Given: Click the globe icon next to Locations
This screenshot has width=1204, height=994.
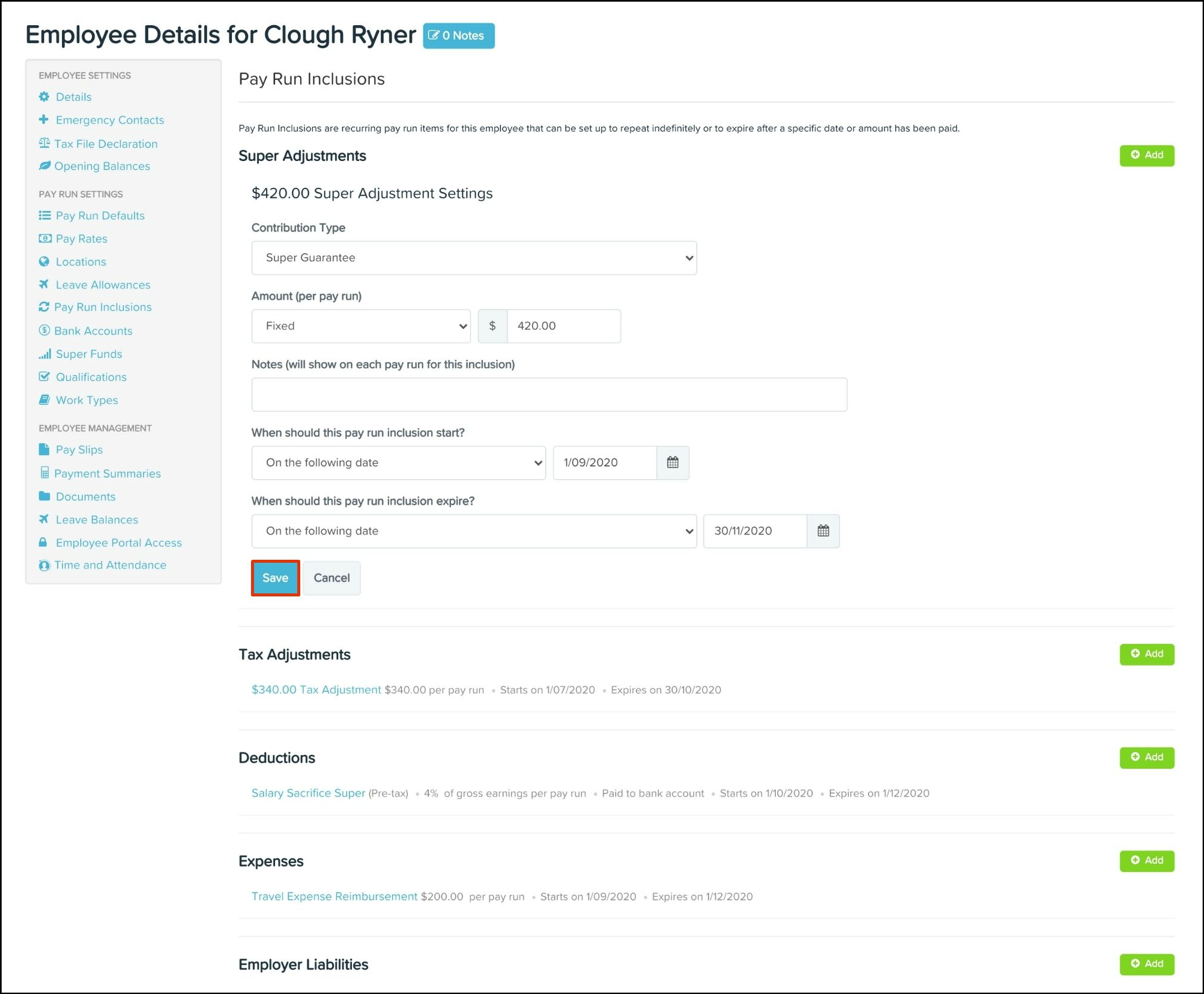Looking at the screenshot, I should (44, 261).
